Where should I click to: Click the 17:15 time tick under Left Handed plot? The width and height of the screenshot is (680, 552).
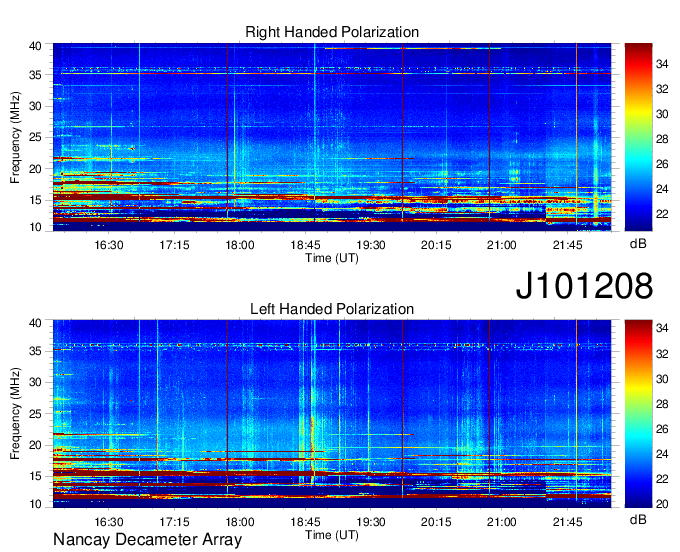[x=174, y=522]
